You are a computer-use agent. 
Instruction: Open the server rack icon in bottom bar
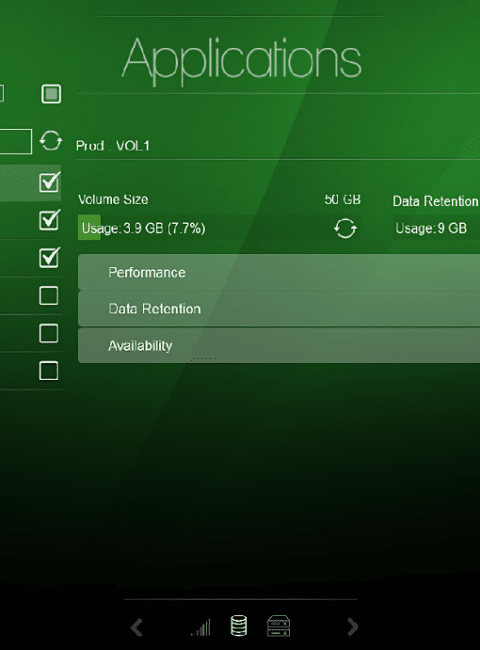[278, 626]
